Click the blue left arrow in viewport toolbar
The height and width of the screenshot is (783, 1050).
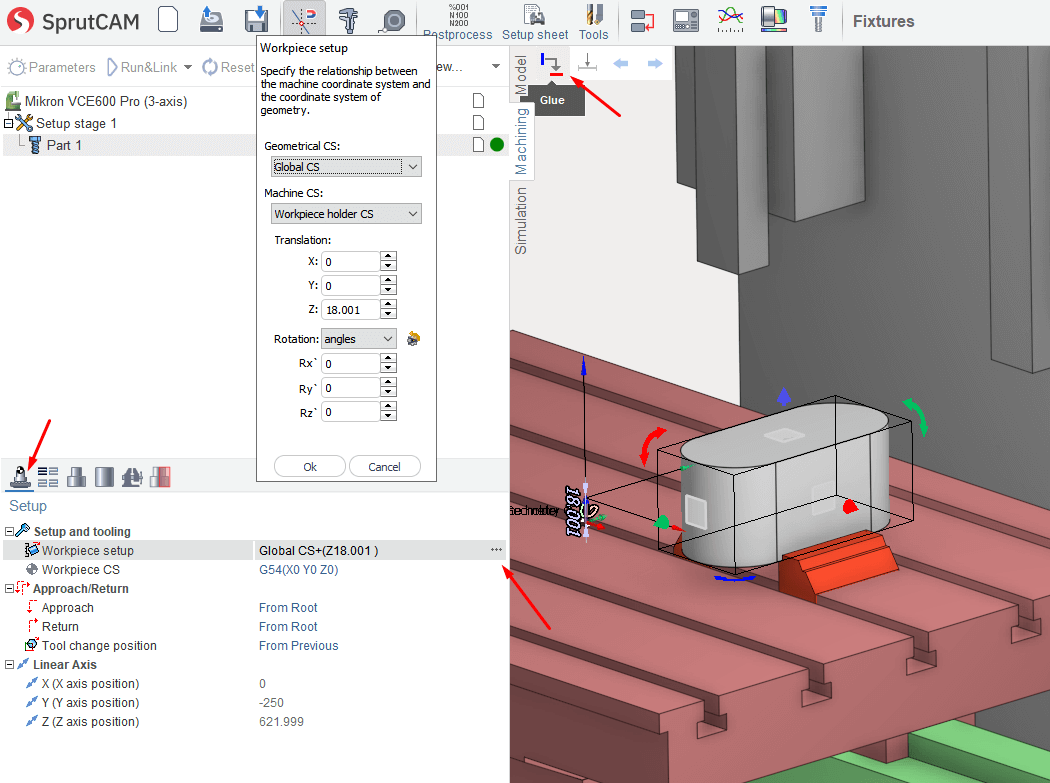pyautogui.click(x=621, y=64)
